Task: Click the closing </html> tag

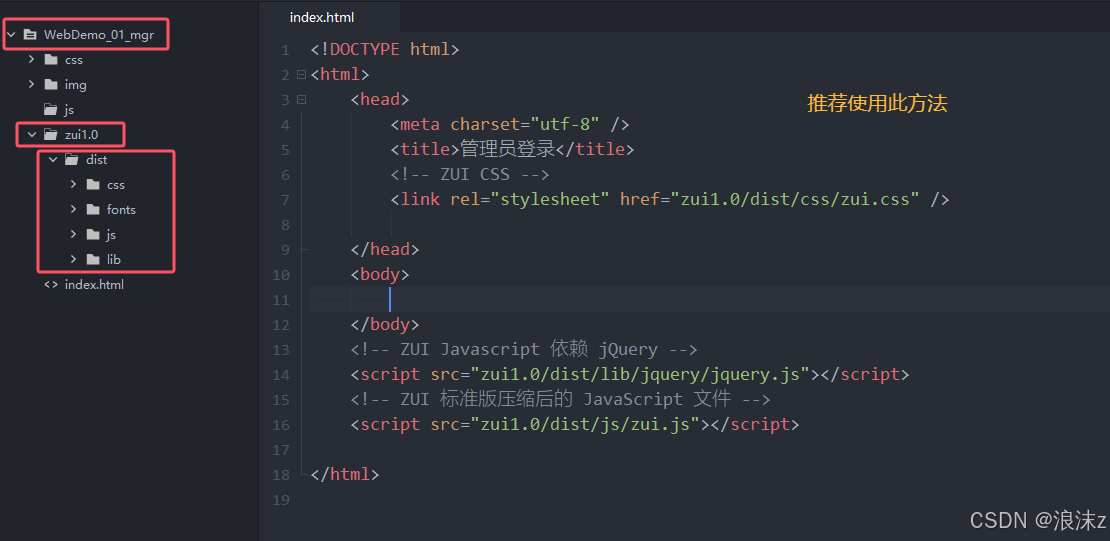Action: coord(345,474)
